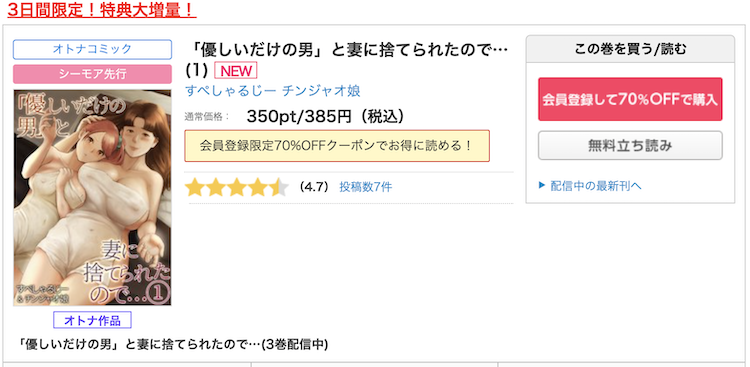
Task: Click the first gold star in the rating
Action: click(x=195, y=188)
